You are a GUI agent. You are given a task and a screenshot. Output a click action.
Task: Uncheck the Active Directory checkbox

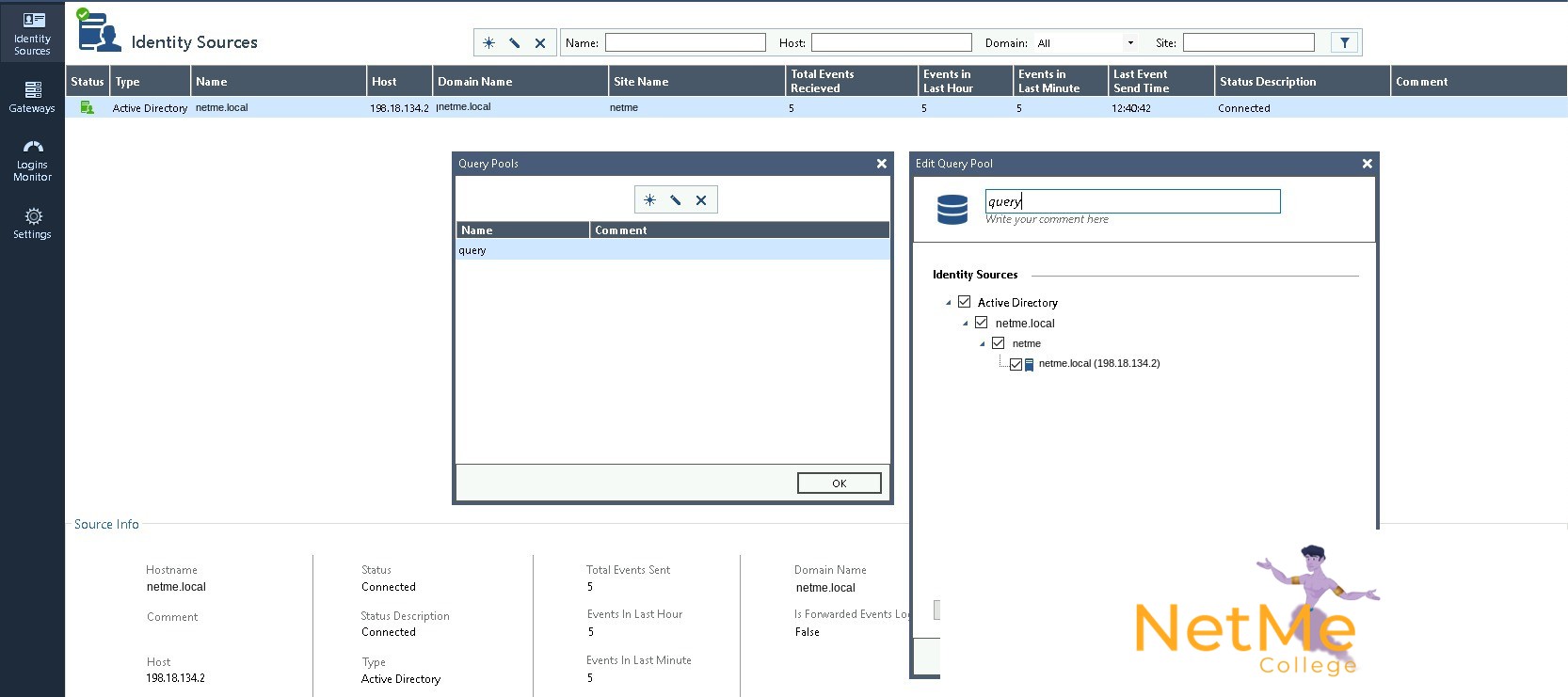point(964,302)
